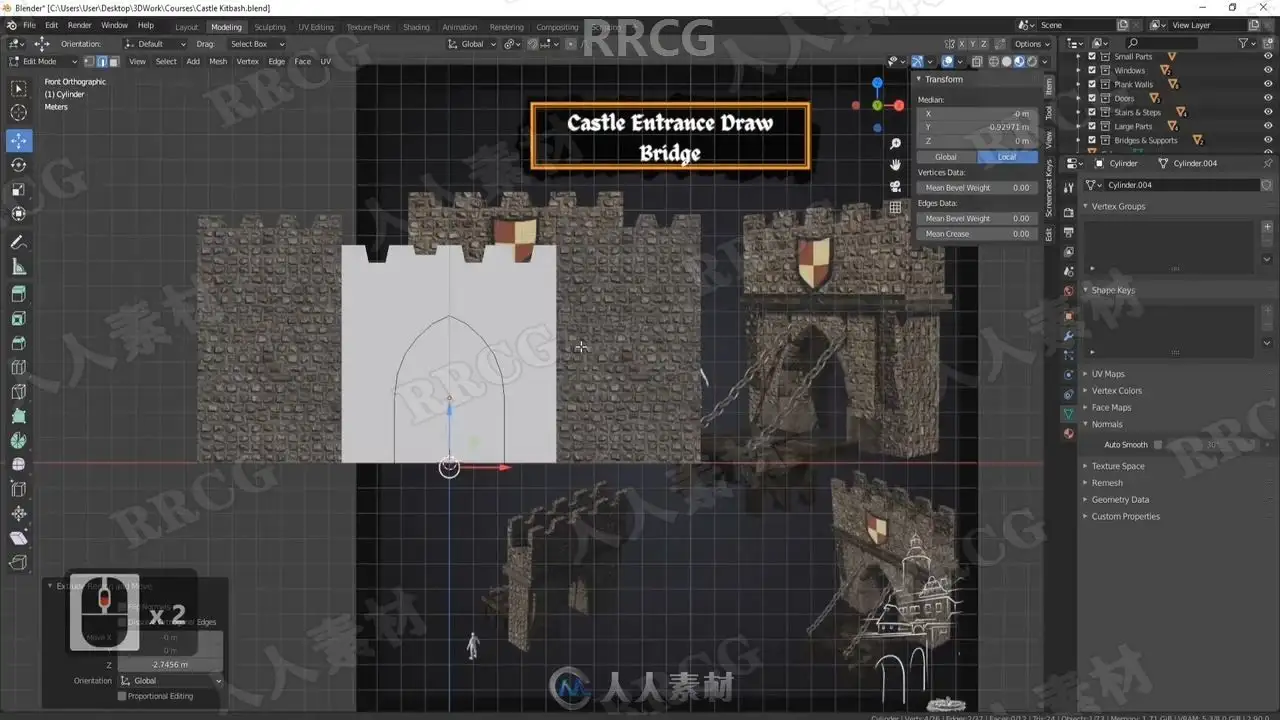Viewport: 1280px width, 720px height.
Task: Select the Poly Build tool
Action: point(19,416)
